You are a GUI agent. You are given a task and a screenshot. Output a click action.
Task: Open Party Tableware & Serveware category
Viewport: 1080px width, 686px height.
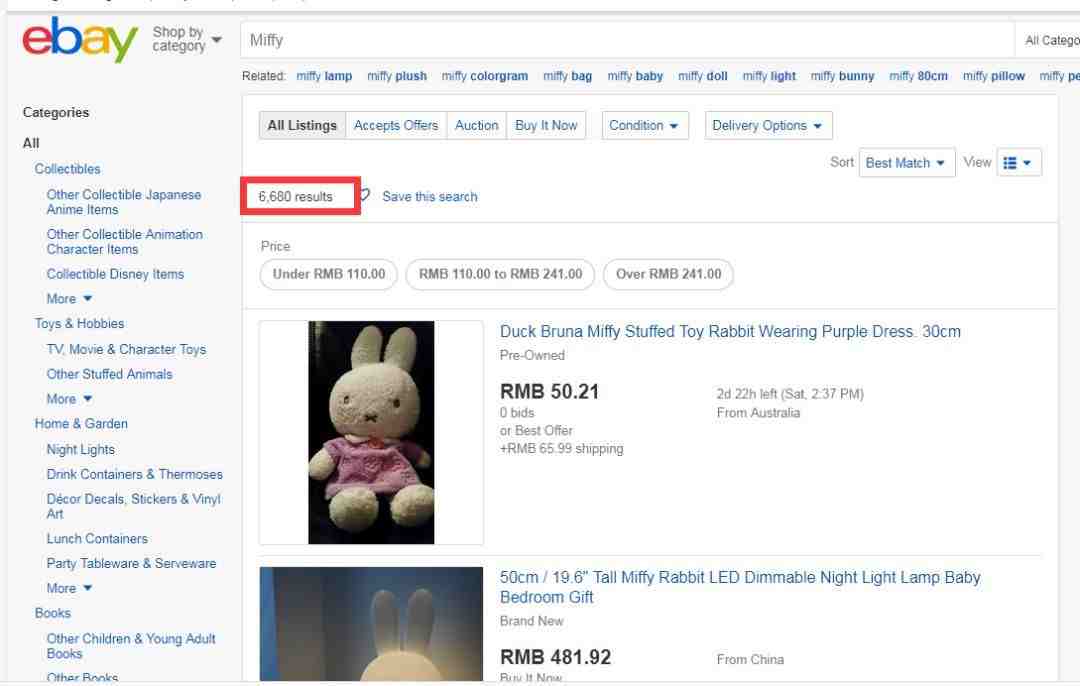[x=131, y=563]
